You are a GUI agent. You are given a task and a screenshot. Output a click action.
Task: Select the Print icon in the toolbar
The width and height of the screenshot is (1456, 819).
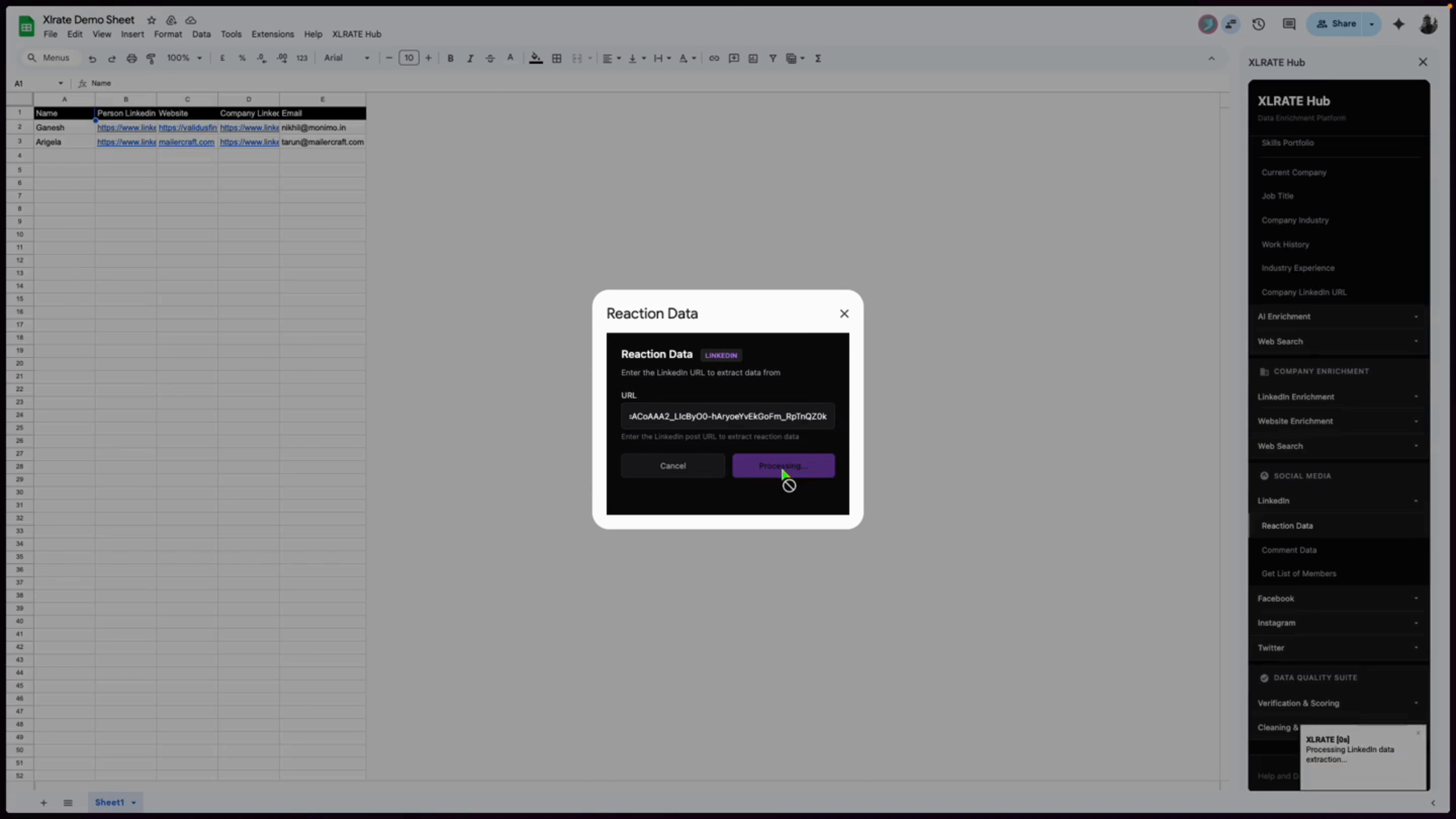pos(132,58)
